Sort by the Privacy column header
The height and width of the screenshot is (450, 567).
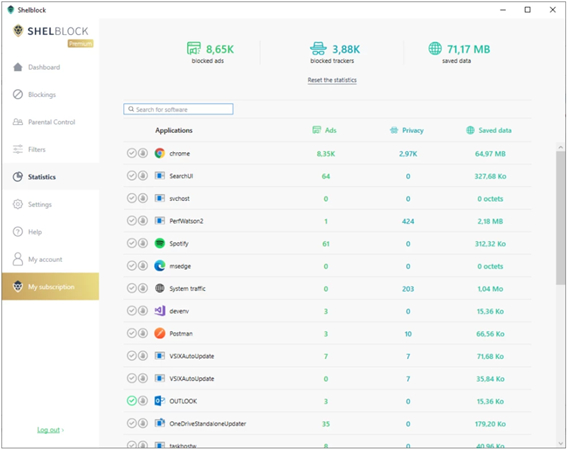tap(407, 130)
